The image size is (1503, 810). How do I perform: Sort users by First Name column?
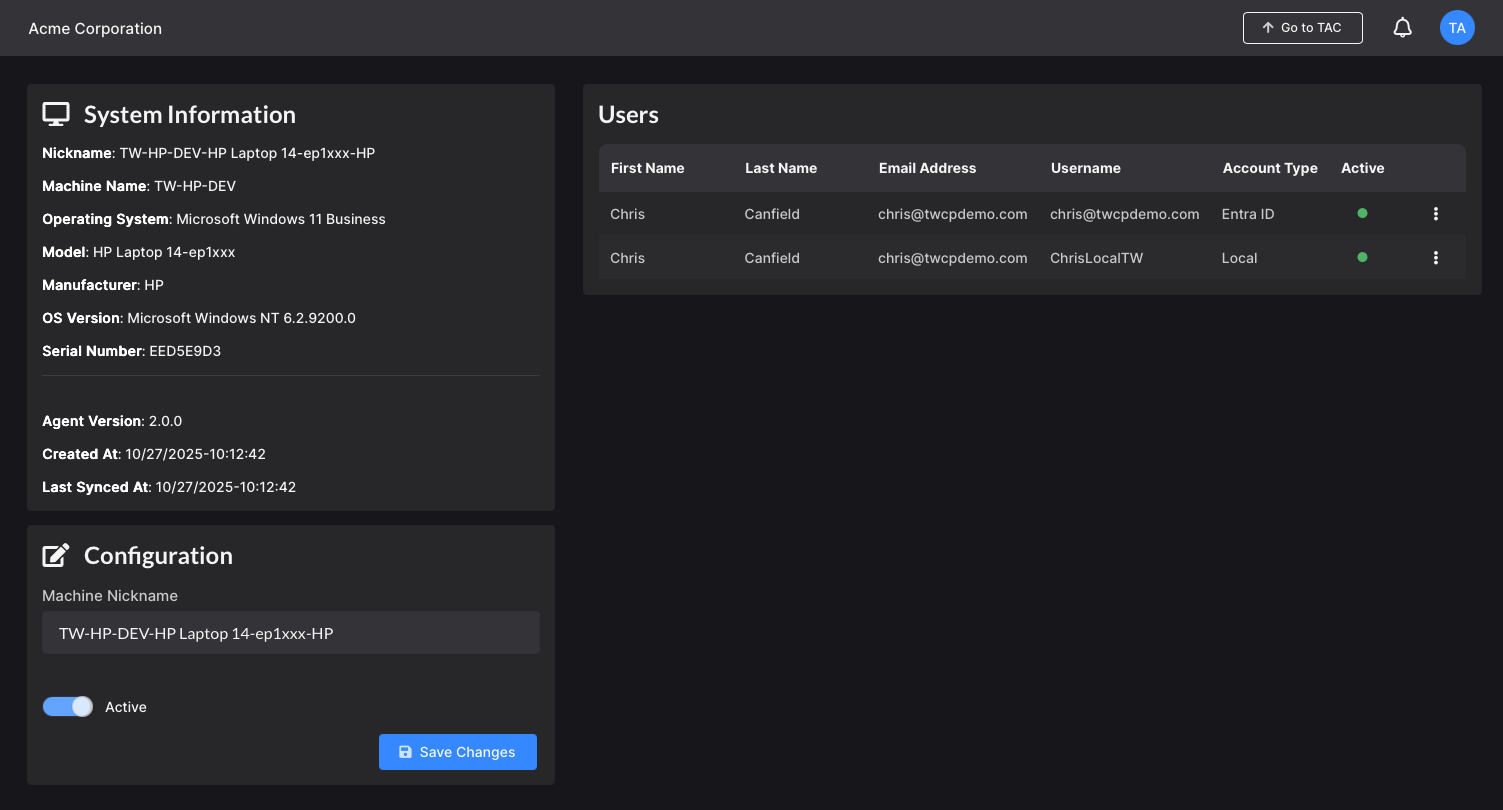coord(647,168)
